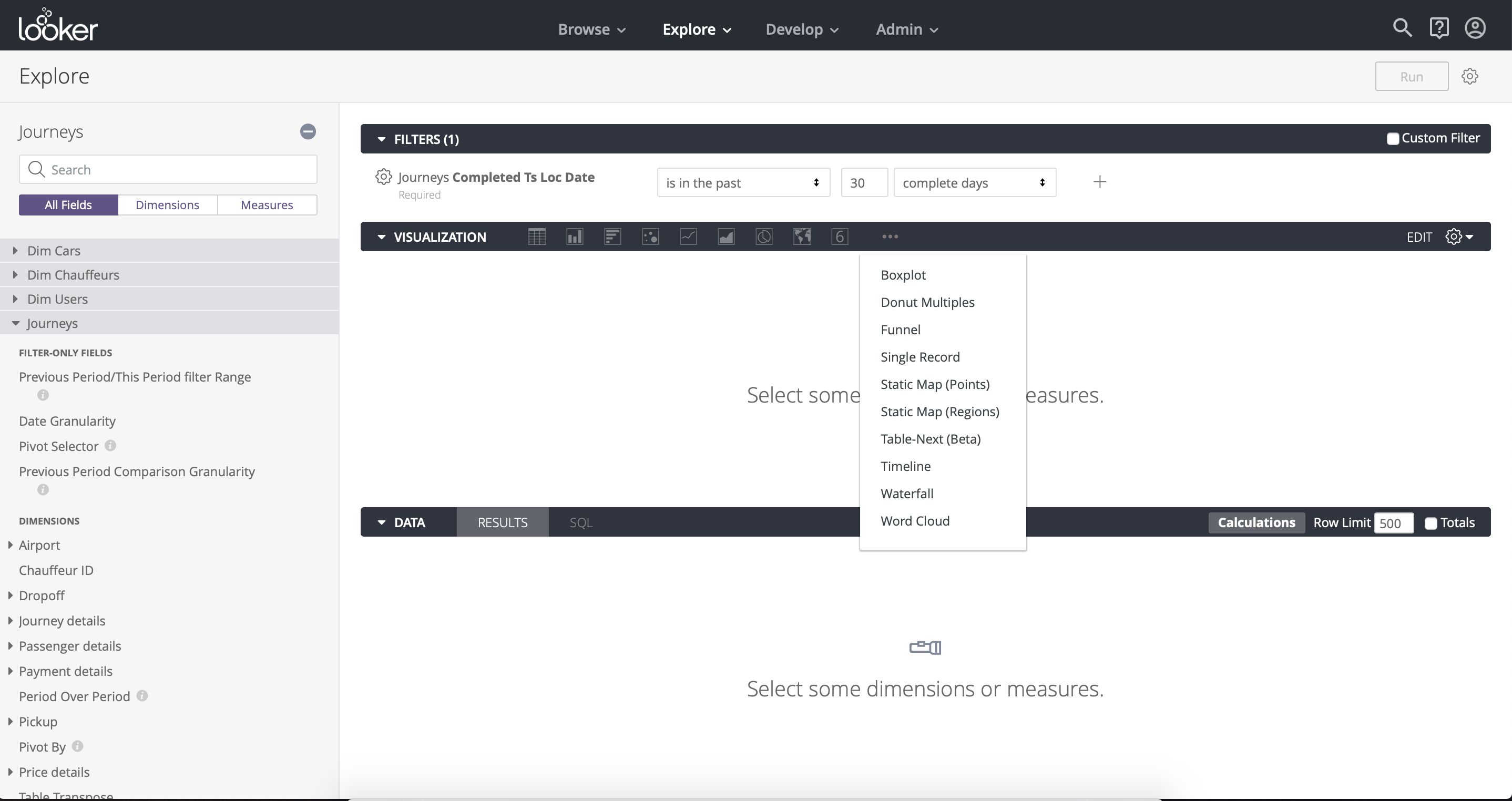
Task: Click EDIT in the visualization bar
Action: pyautogui.click(x=1418, y=237)
